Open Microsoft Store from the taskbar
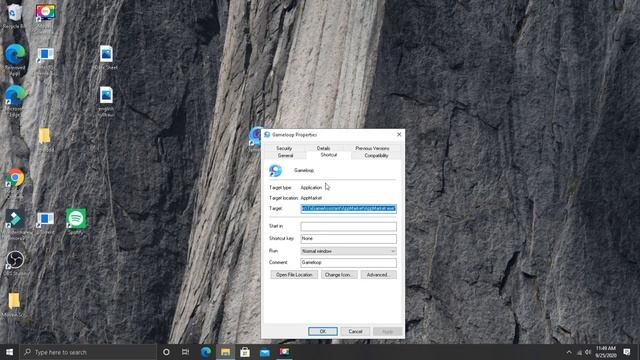The height and width of the screenshot is (360, 640). pyautogui.click(x=245, y=352)
